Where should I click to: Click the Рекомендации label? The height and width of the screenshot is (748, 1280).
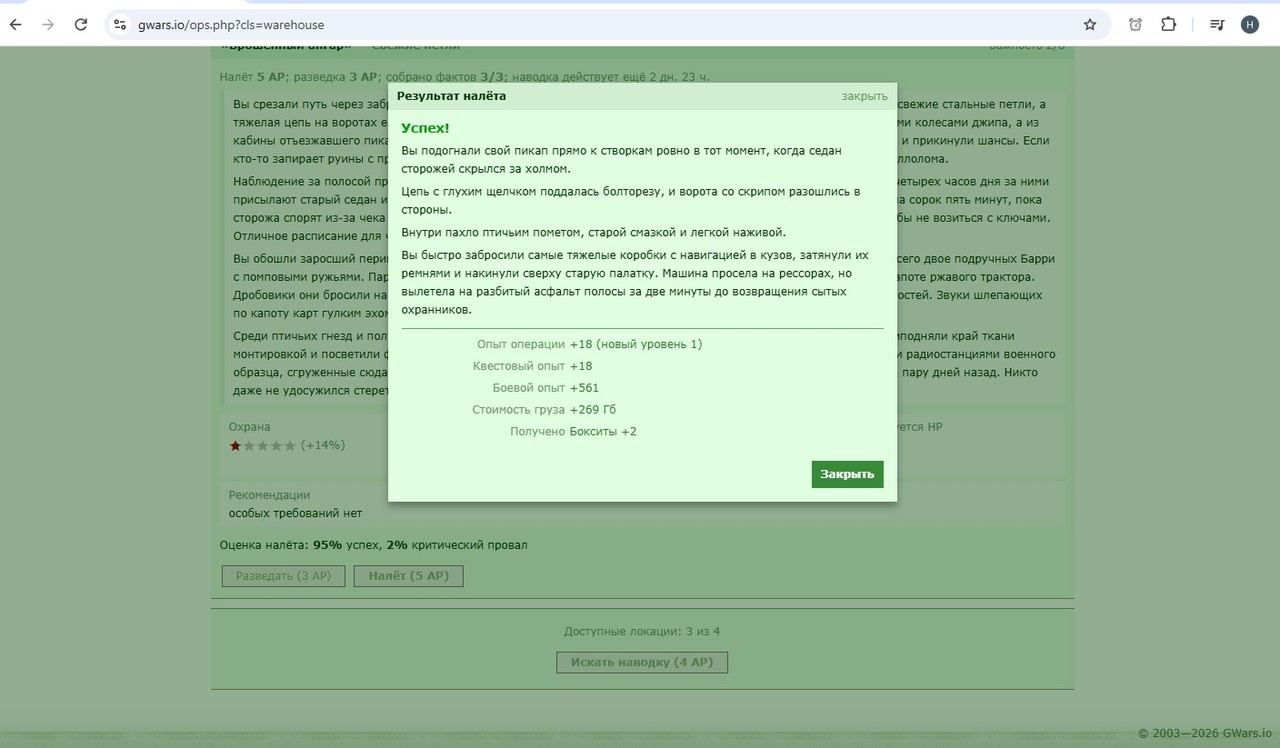point(269,495)
